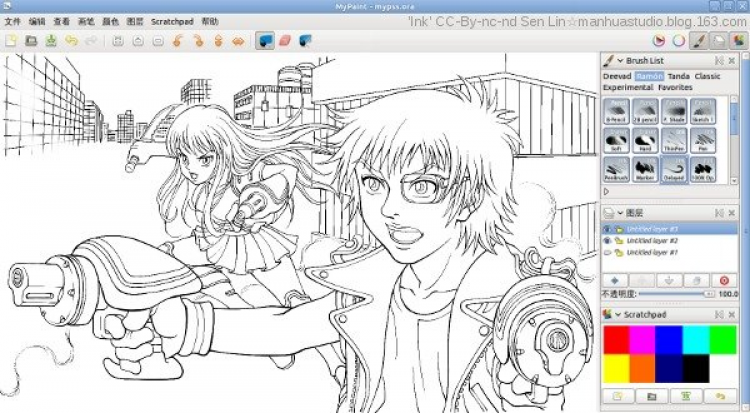Pick the Marker brush
Image resolution: width=750 pixels, height=413 pixels.
(645, 169)
